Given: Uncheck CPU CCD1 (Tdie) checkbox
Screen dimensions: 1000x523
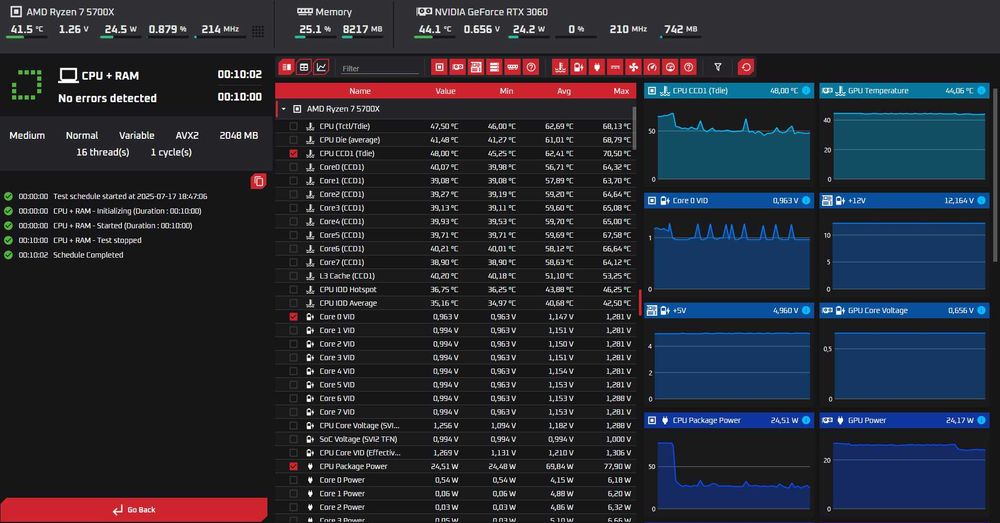Looking at the screenshot, I should 293,153.
